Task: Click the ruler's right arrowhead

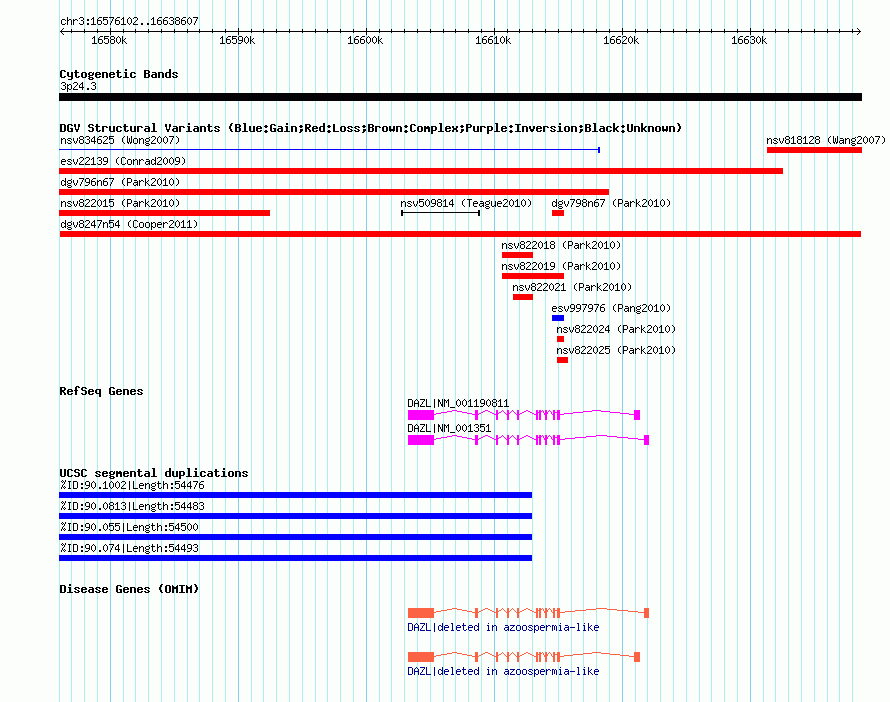Action: [x=859, y=31]
